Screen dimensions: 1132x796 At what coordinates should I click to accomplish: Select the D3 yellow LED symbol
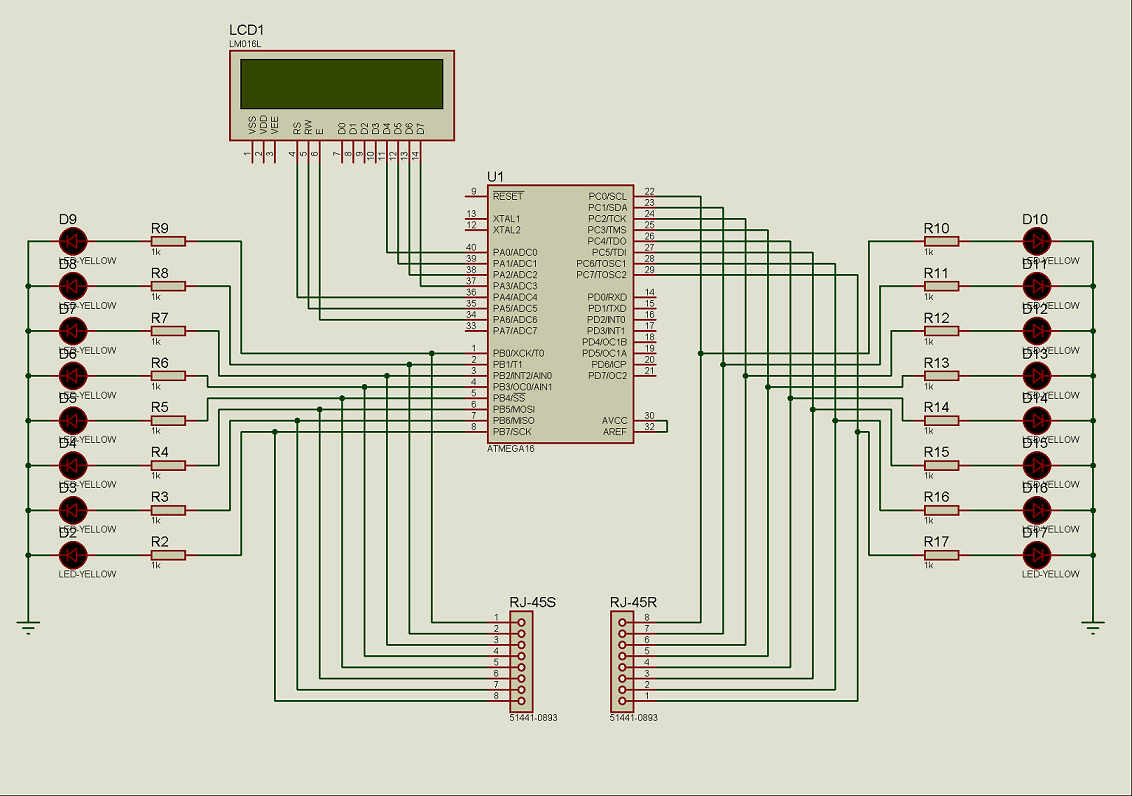[x=72, y=510]
